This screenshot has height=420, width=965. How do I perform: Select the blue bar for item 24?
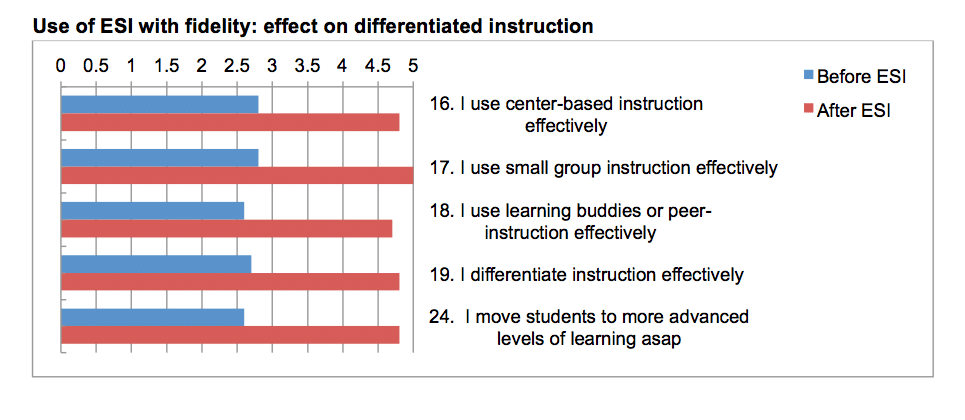click(153, 317)
